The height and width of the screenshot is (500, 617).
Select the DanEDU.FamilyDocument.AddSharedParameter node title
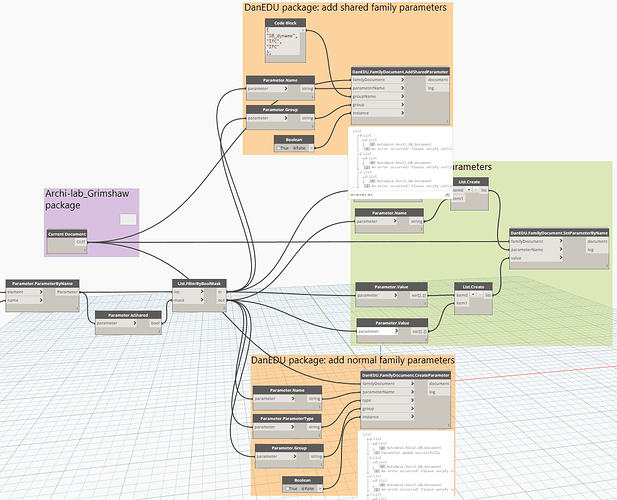click(x=400, y=72)
